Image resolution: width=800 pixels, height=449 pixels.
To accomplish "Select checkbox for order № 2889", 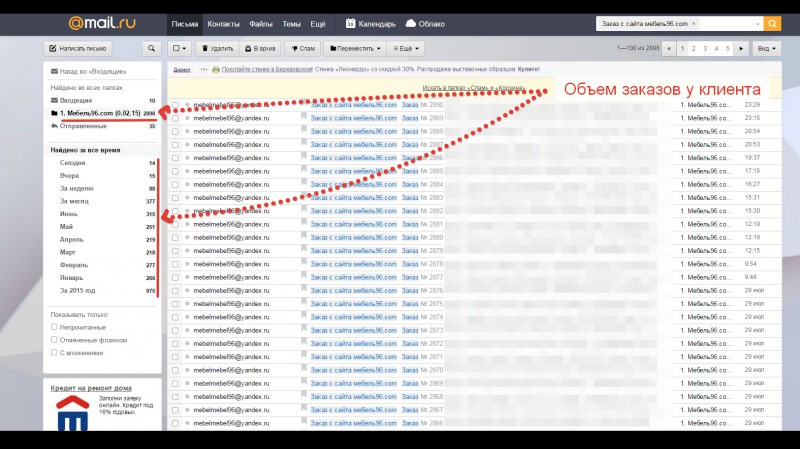I will point(175,118).
